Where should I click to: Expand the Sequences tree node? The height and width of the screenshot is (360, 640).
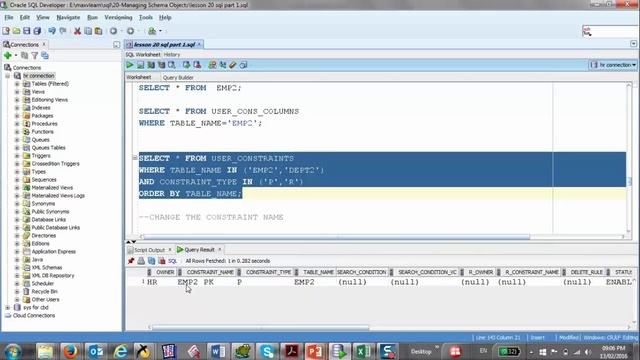pyautogui.click(x=17, y=180)
